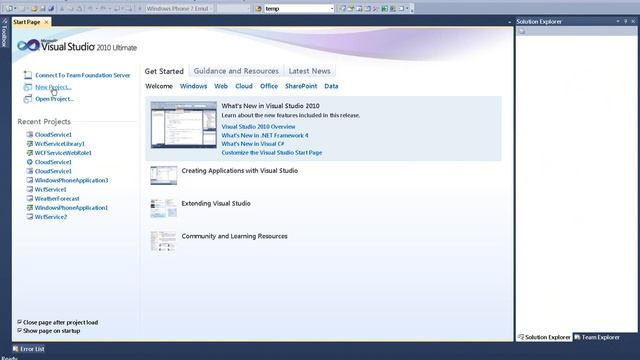Click the WindowsPhoneApplication3 project icon

pos(29,180)
